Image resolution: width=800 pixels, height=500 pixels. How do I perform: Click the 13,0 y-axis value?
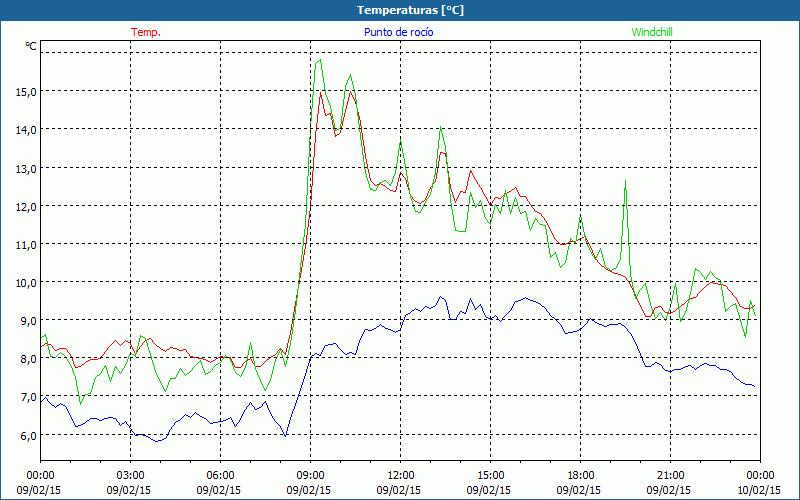tap(26, 168)
